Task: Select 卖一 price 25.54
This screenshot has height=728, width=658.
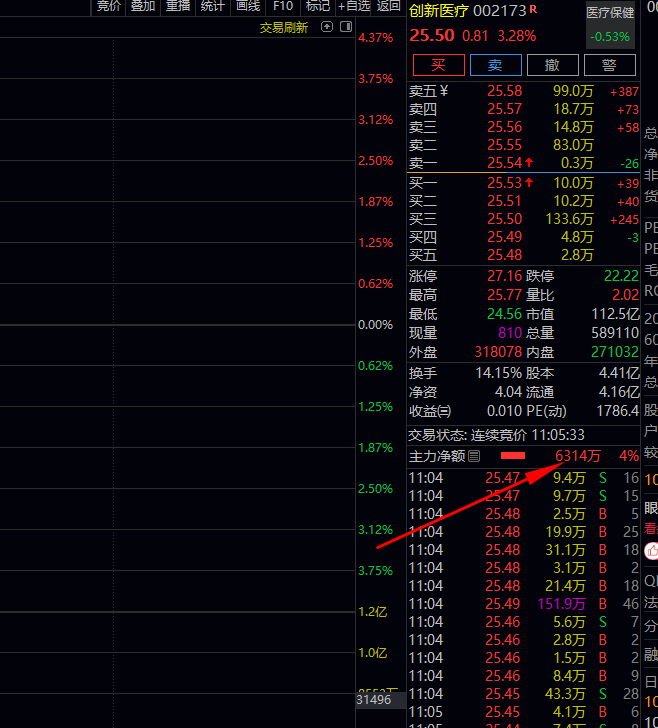Action: pyautogui.click(x=504, y=163)
